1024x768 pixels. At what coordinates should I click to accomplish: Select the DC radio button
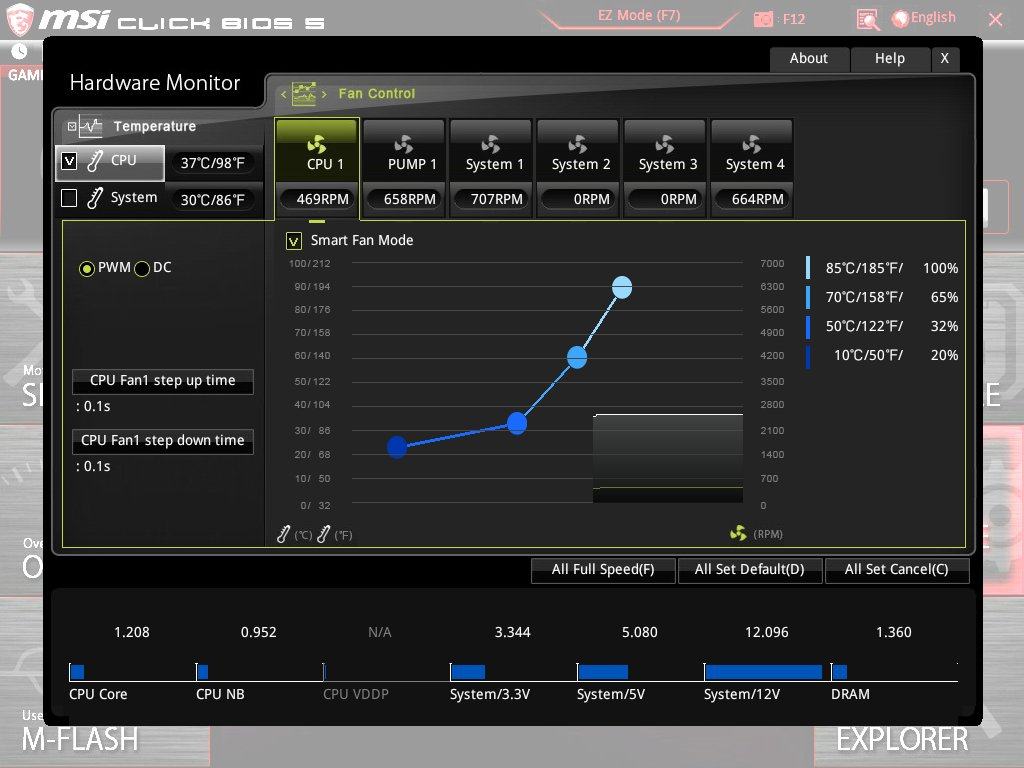142,268
